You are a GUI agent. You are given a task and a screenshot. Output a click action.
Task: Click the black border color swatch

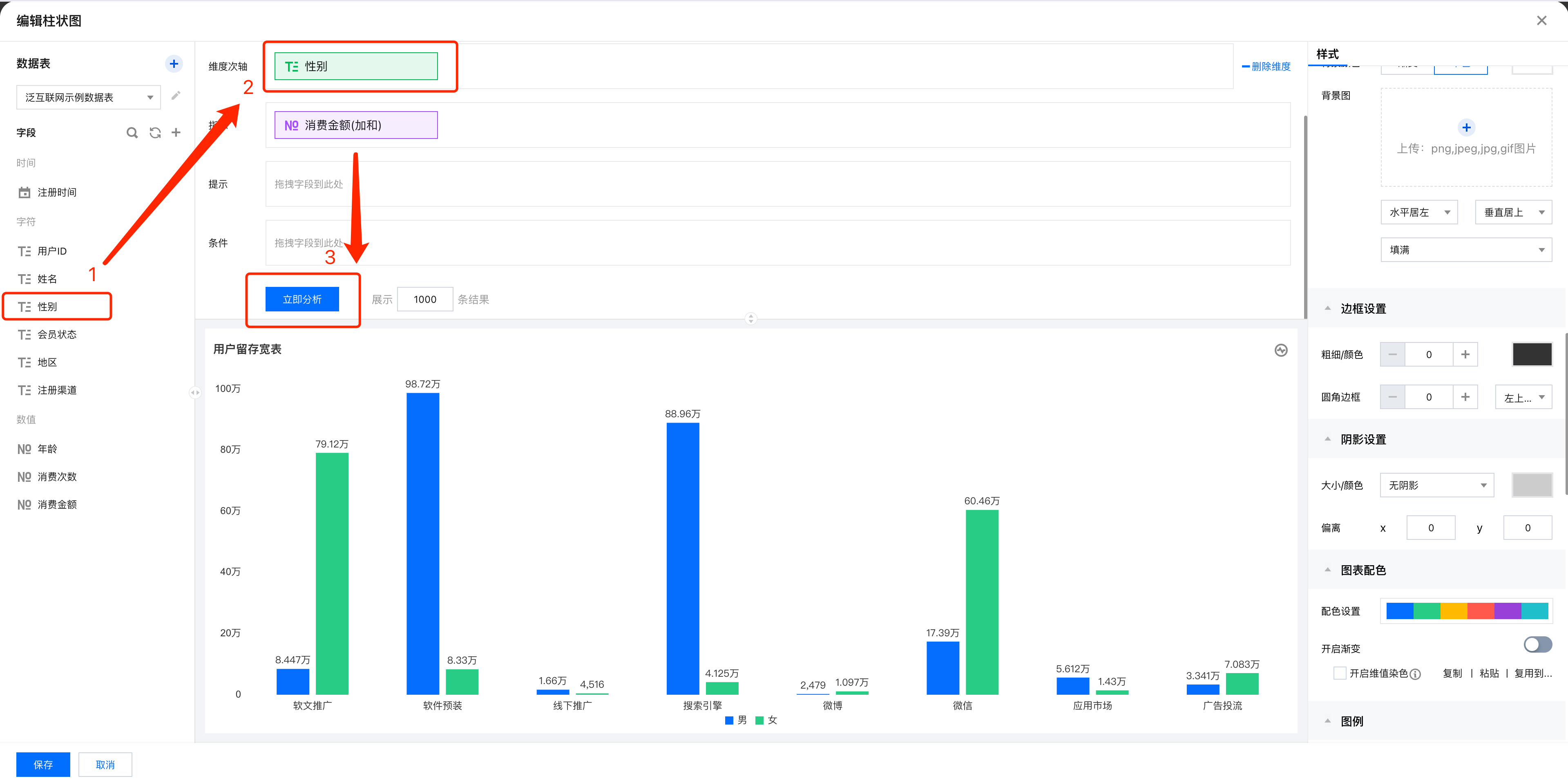tap(1532, 354)
